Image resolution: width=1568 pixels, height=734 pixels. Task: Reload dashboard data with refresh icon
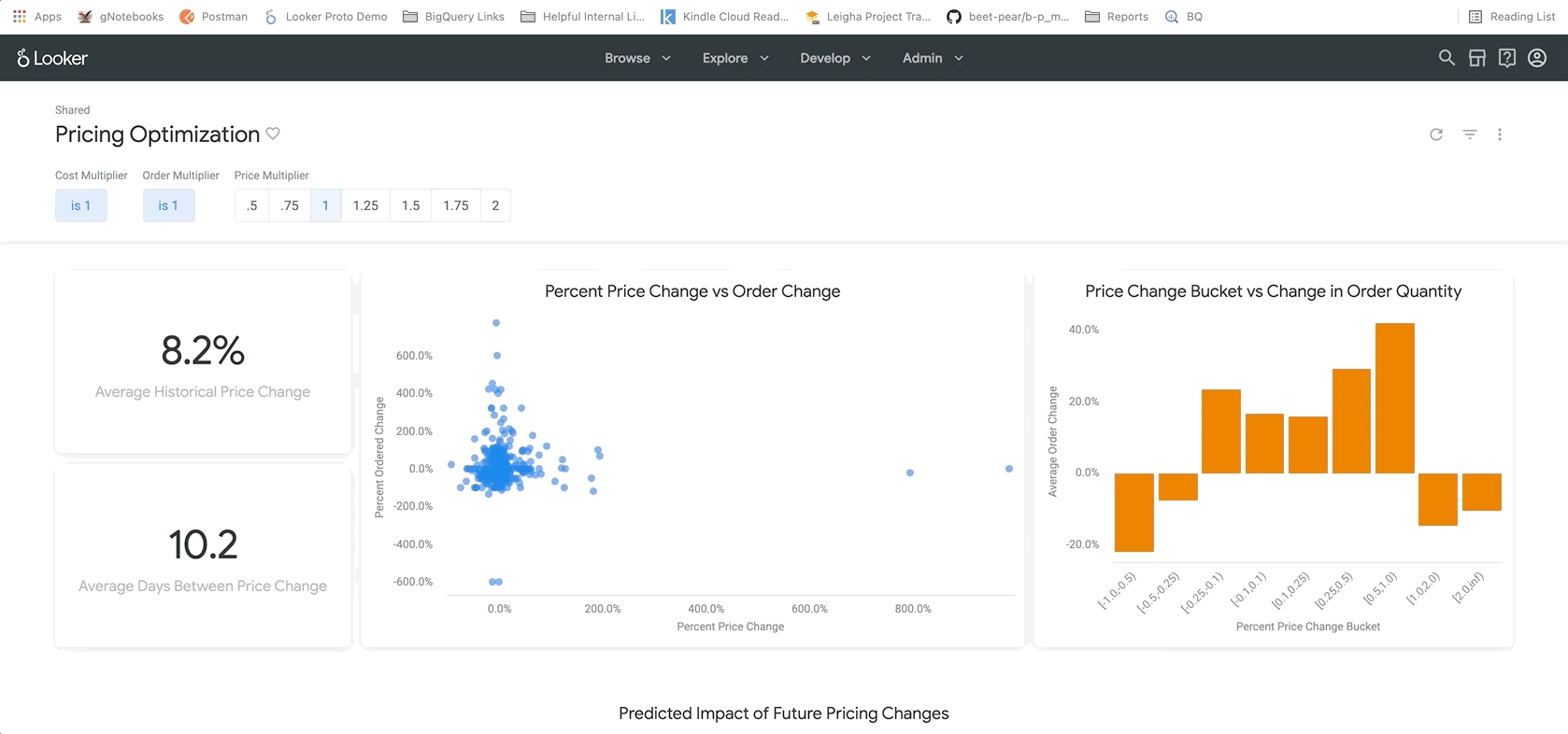click(1436, 134)
